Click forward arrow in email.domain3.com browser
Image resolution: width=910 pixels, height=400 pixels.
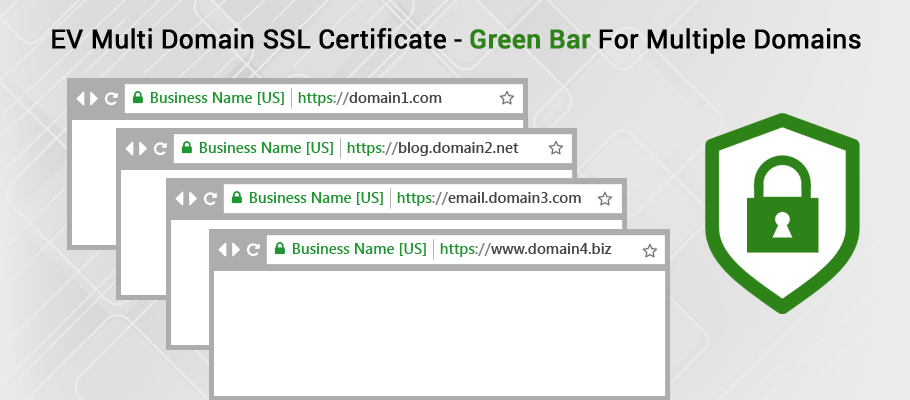193,199
